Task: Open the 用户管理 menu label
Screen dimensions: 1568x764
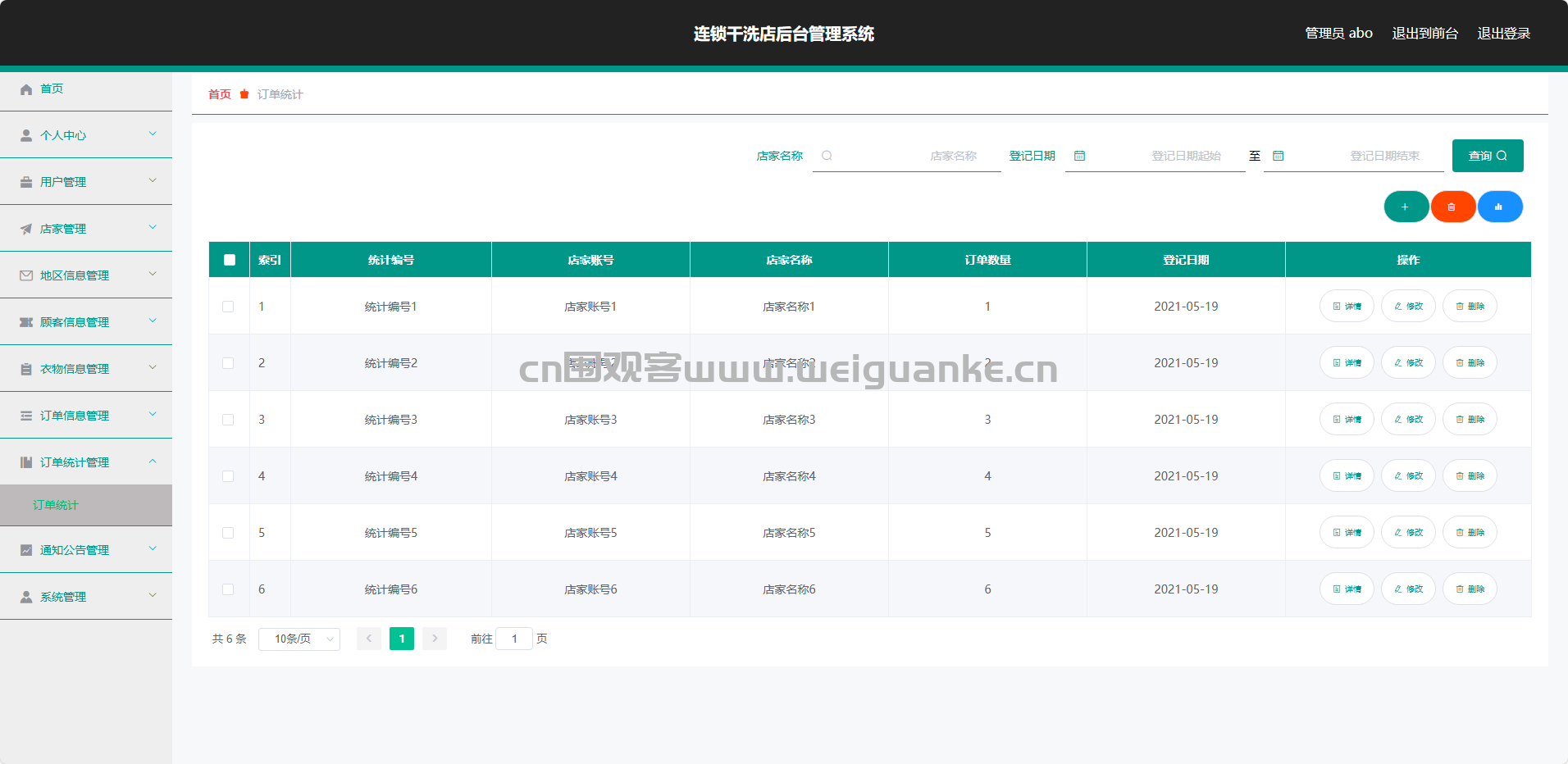Action: (x=63, y=182)
